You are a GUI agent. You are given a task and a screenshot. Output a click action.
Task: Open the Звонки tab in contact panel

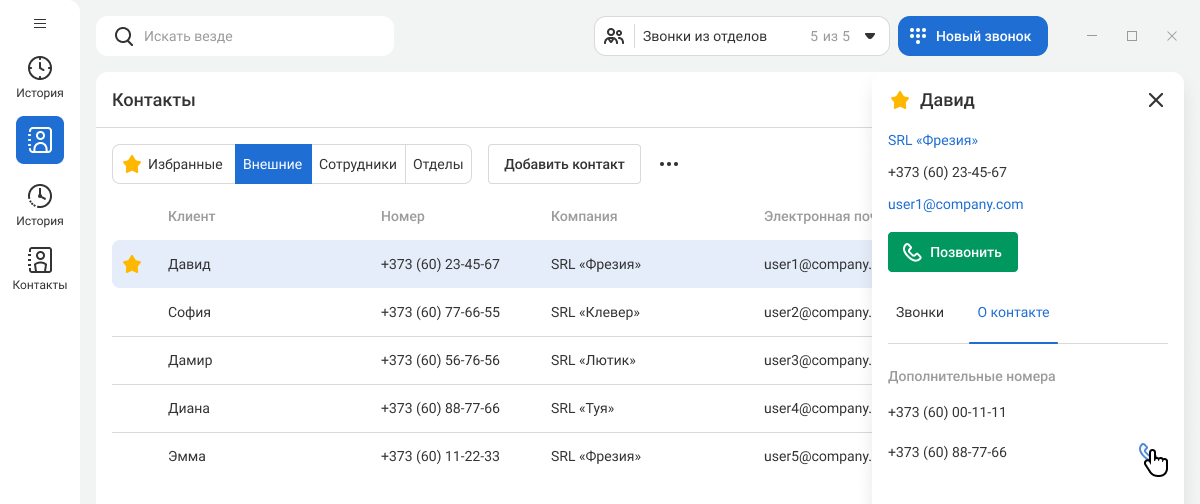920,312
